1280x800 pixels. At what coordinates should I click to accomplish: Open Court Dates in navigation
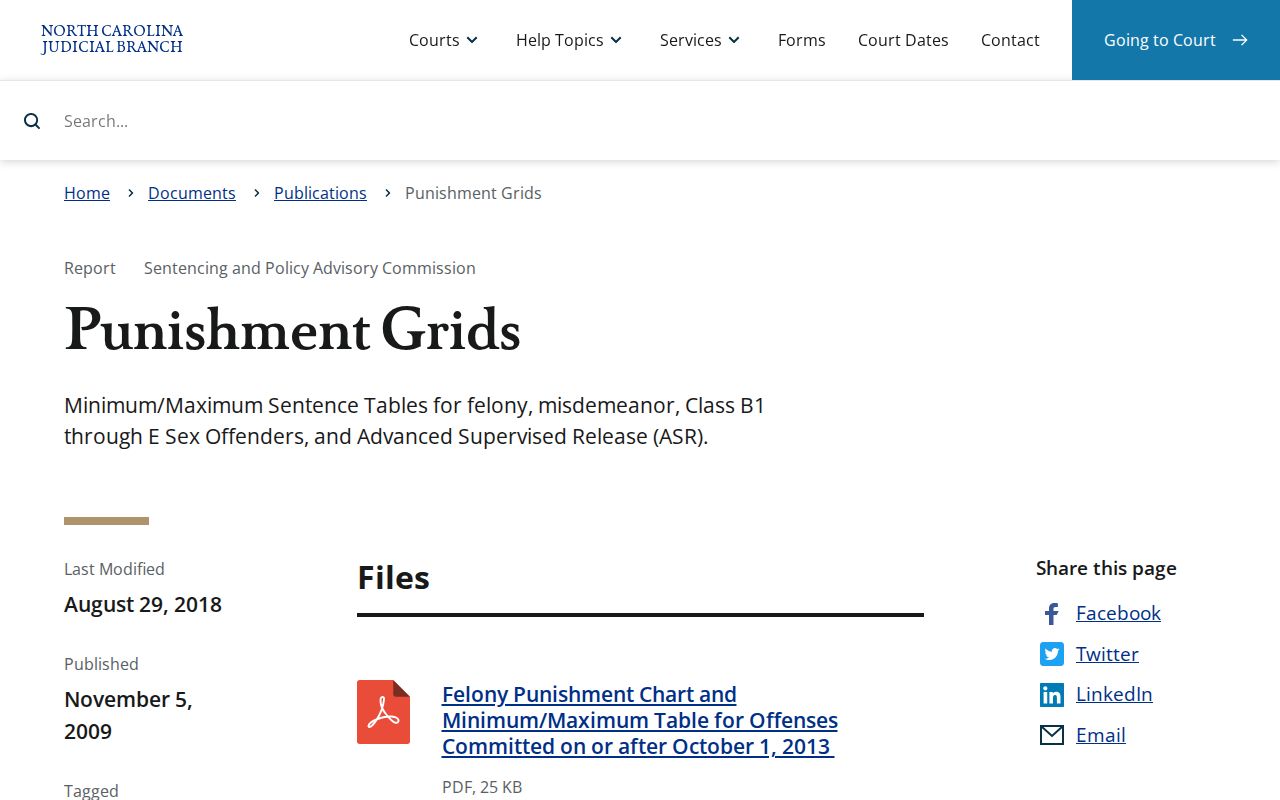[903, 40]
